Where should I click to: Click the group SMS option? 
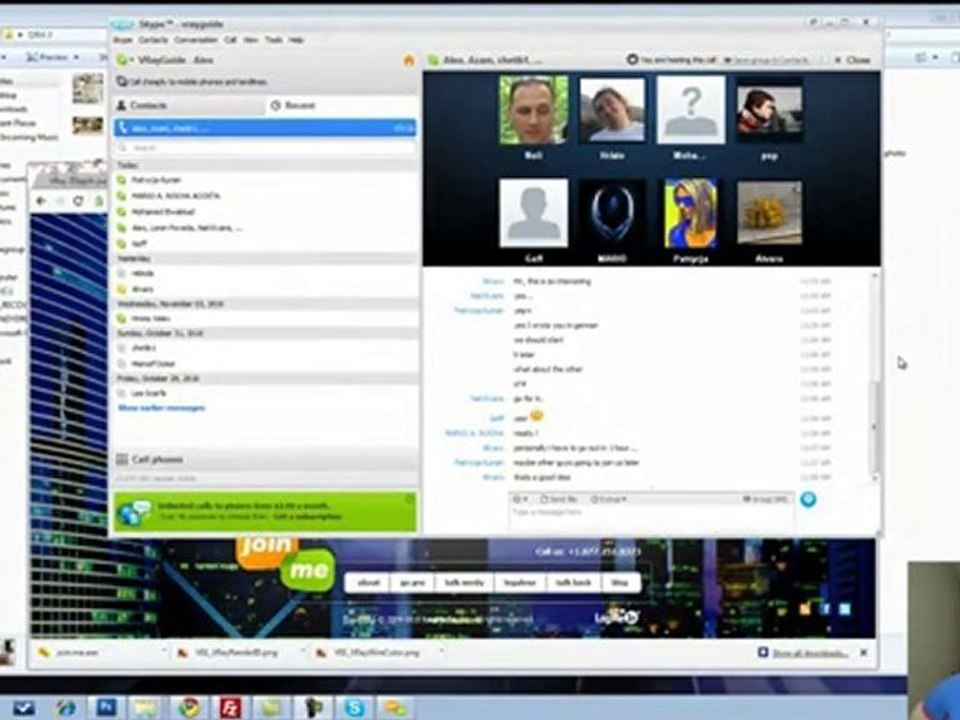click(x=765, y=500)
